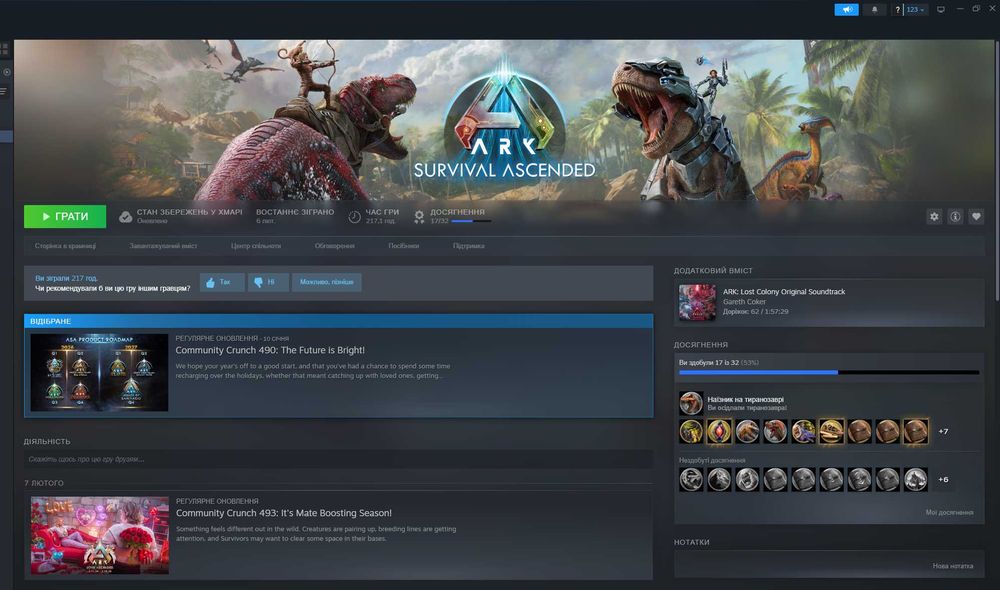
Task: Open the Завантажуваний вміст tab
Action: pyautogui.click(x=163, y=246)
